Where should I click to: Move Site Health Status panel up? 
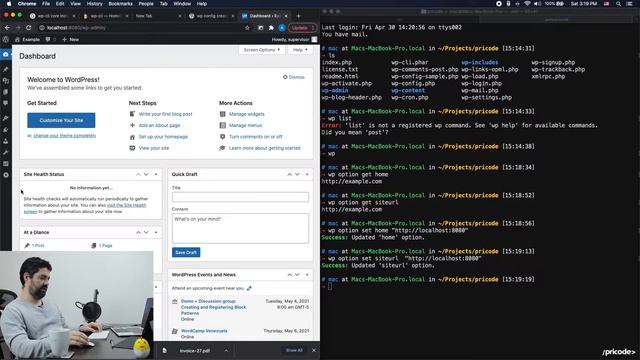point(138,174)
